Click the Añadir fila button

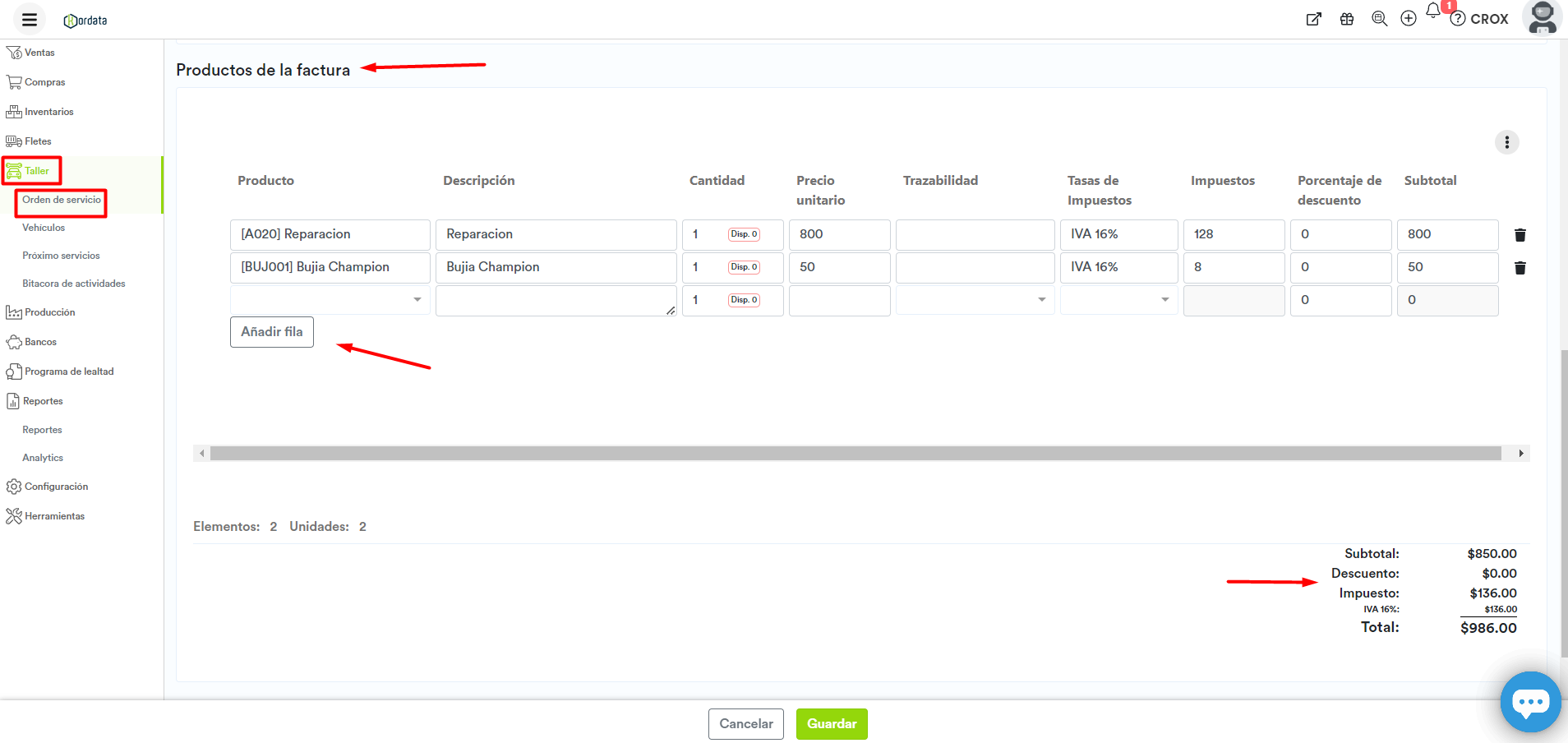click(271, 332)
